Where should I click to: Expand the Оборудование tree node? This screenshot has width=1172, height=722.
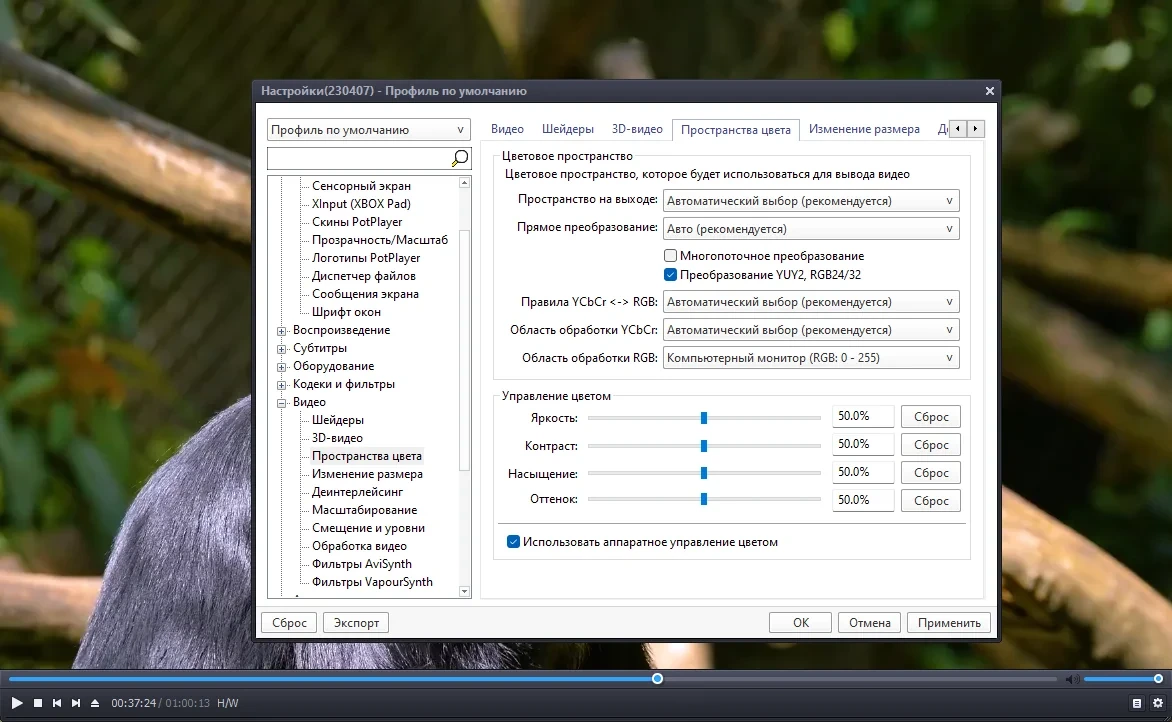pyautogui.click(x=282, y=367)
